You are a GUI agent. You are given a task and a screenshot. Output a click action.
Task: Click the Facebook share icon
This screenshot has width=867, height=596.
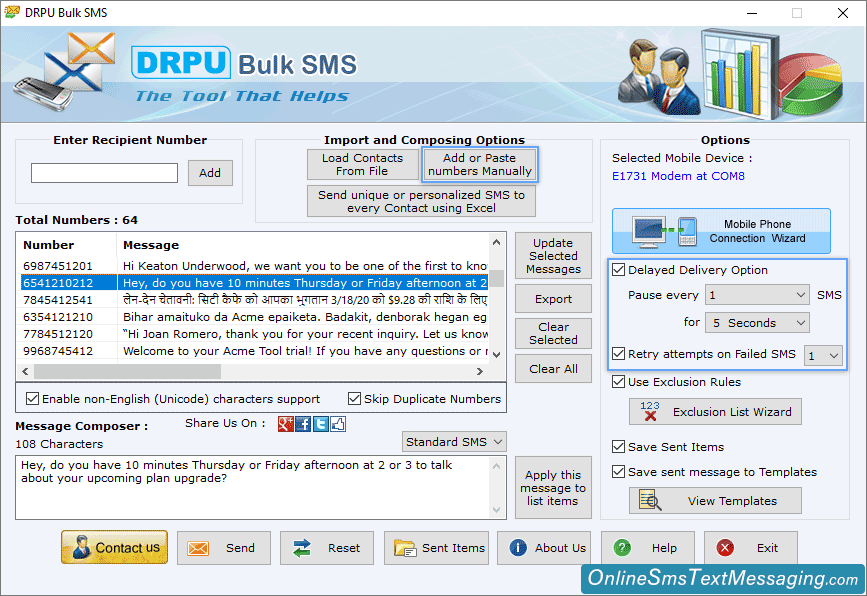303,424
